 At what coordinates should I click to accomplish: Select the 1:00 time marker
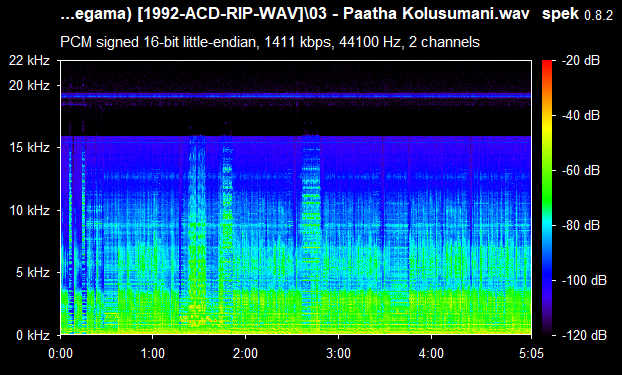(153, 353)
